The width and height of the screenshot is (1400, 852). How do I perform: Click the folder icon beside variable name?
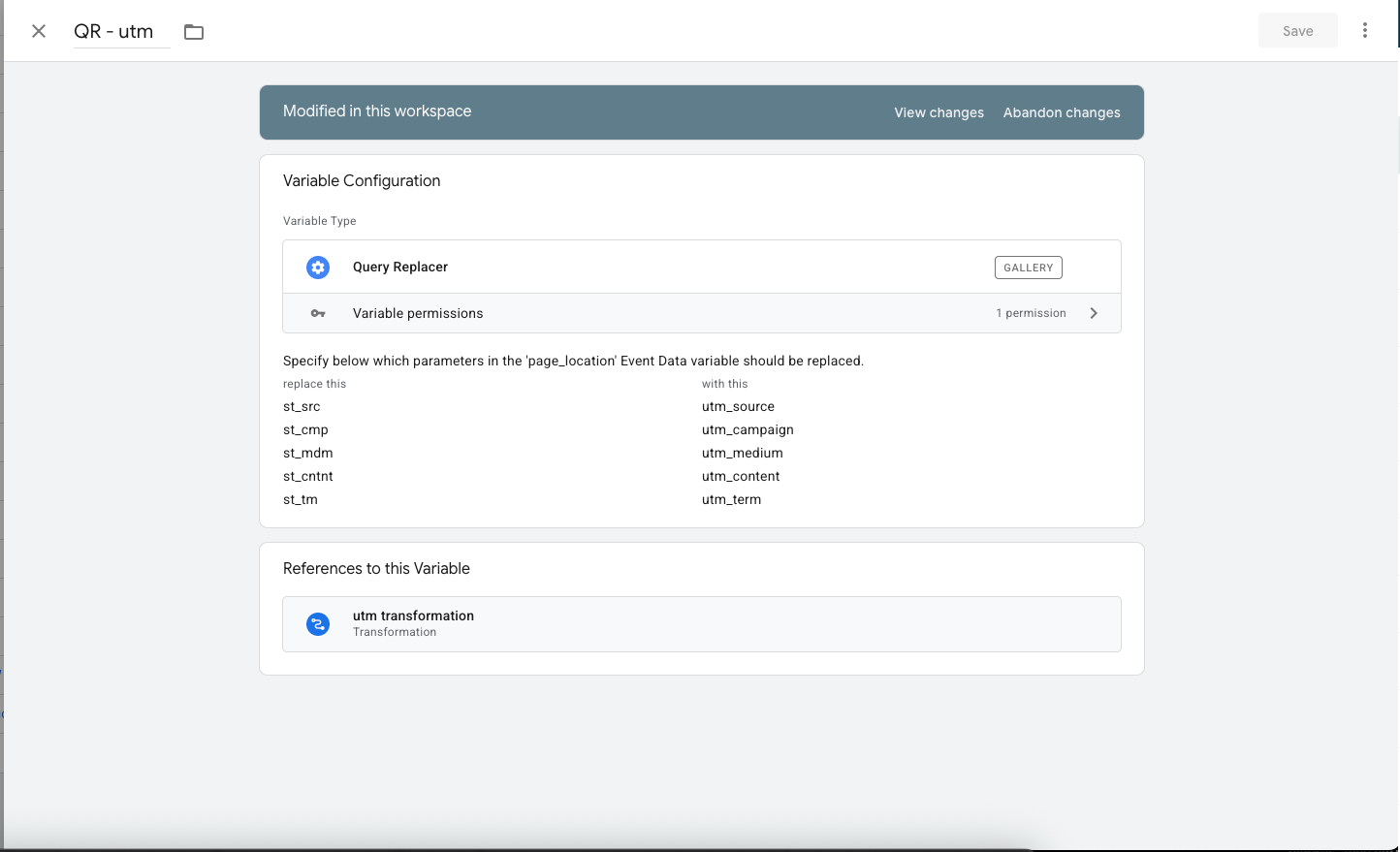click(x=194, y=32)
